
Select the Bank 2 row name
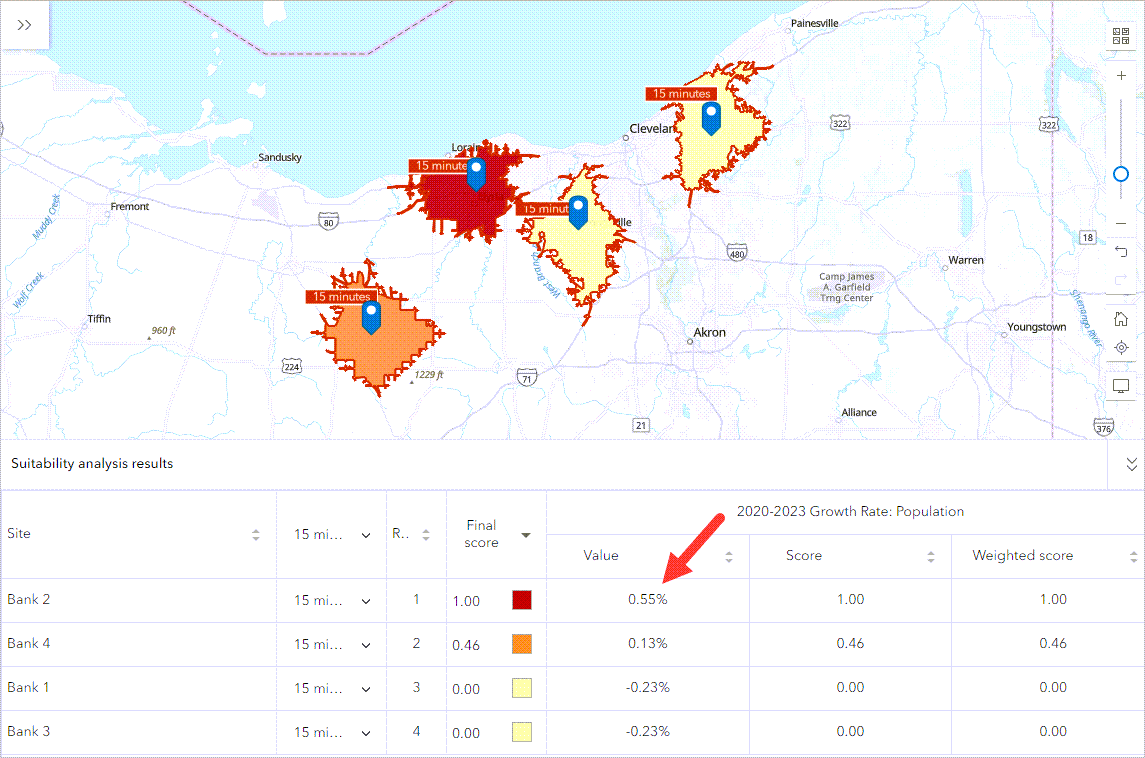coord(28,600)
